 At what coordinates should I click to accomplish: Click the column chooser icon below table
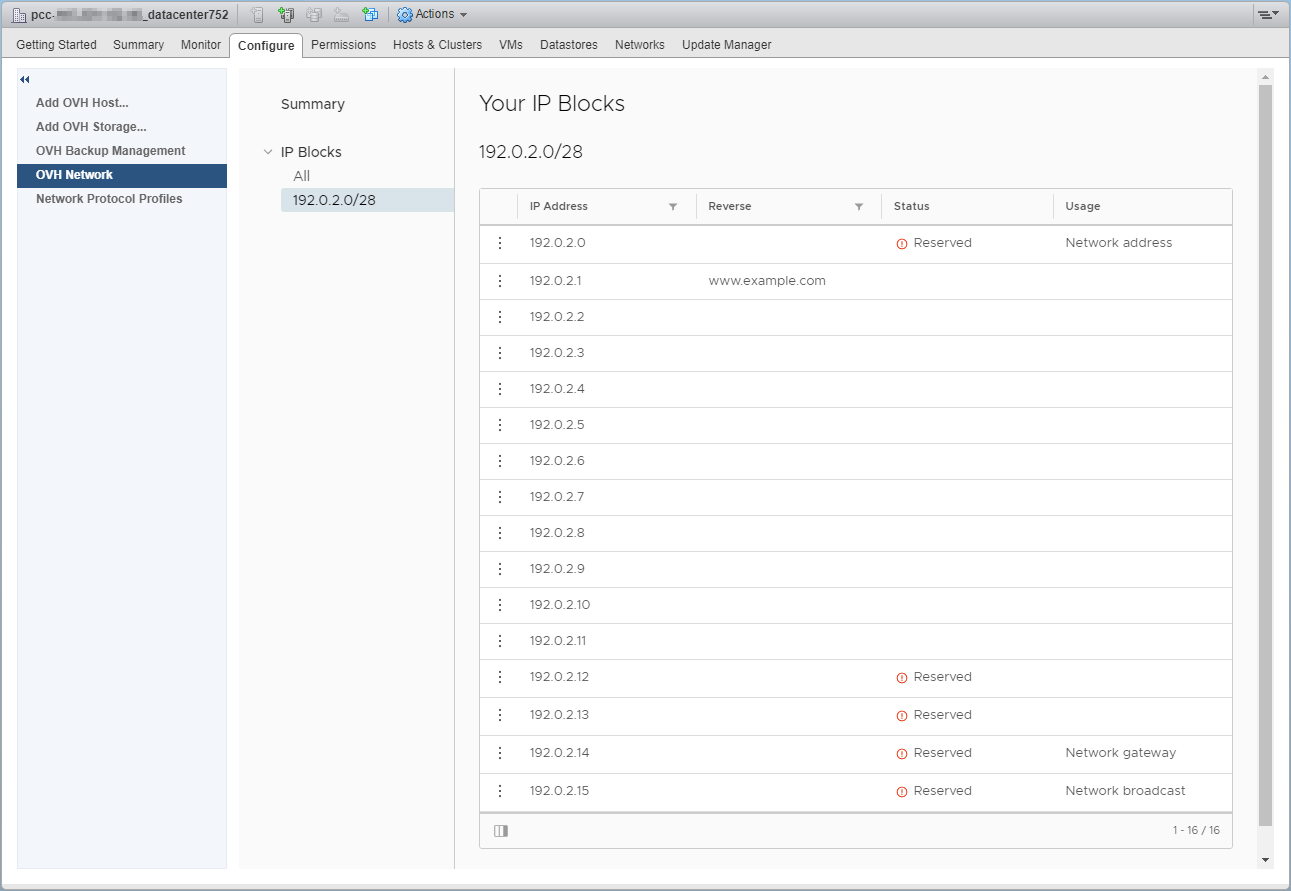click(501, 831)
